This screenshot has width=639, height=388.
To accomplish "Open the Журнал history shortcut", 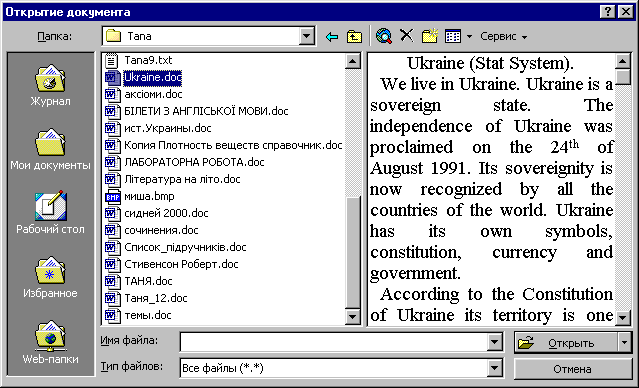I will [x=50, y=85].
